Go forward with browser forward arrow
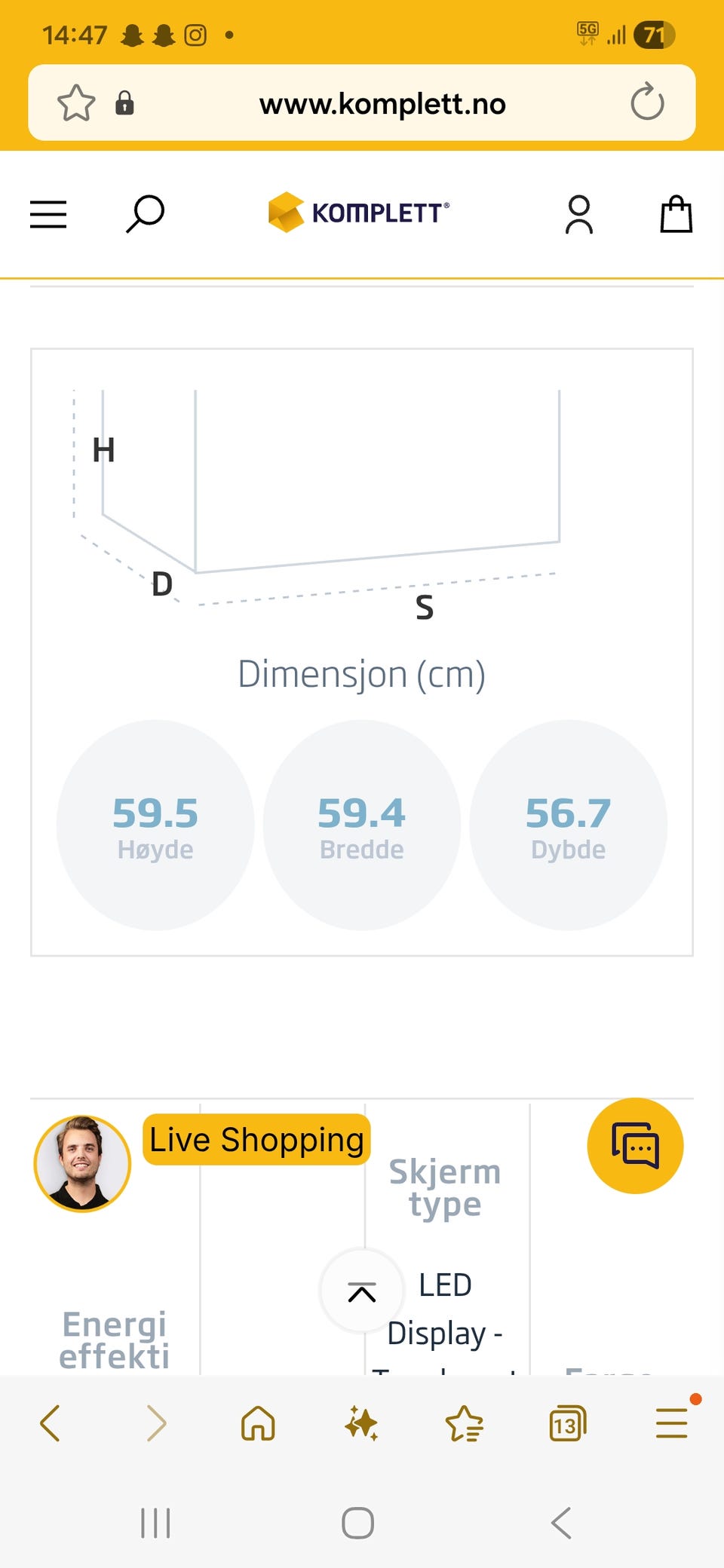Screen dimensions: 724x1568 155,1423
